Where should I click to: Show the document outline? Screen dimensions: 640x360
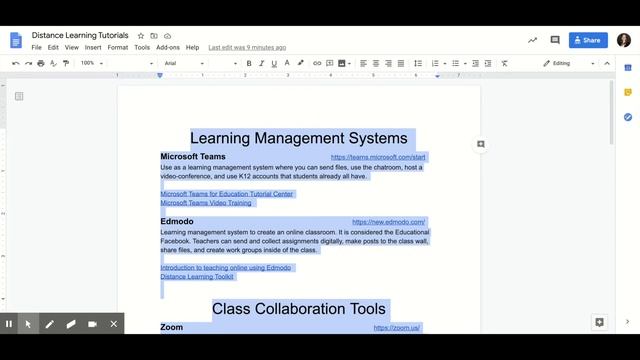[19, 96]
